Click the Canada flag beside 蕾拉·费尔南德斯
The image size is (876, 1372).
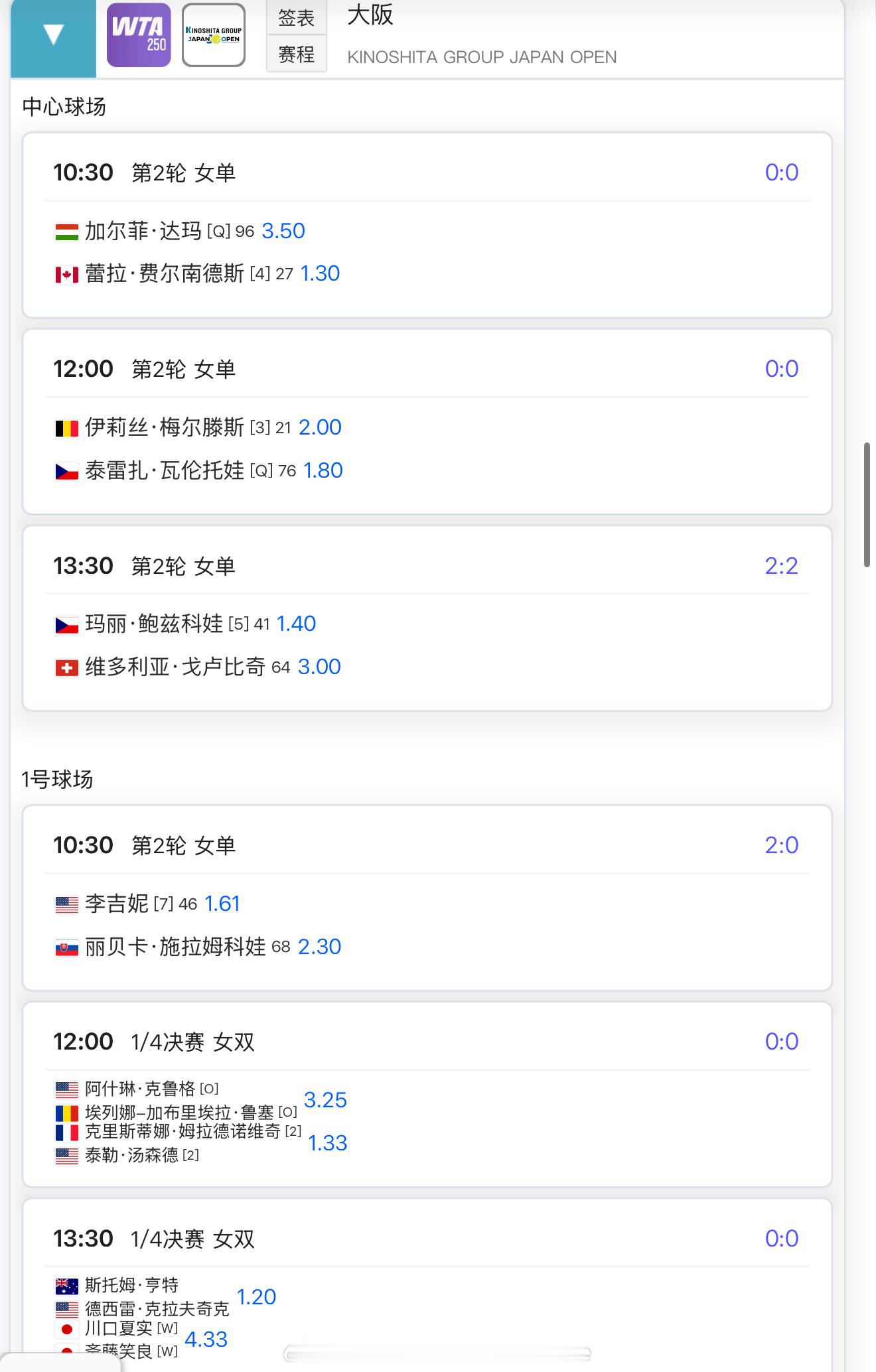click(x=66, y=274)
